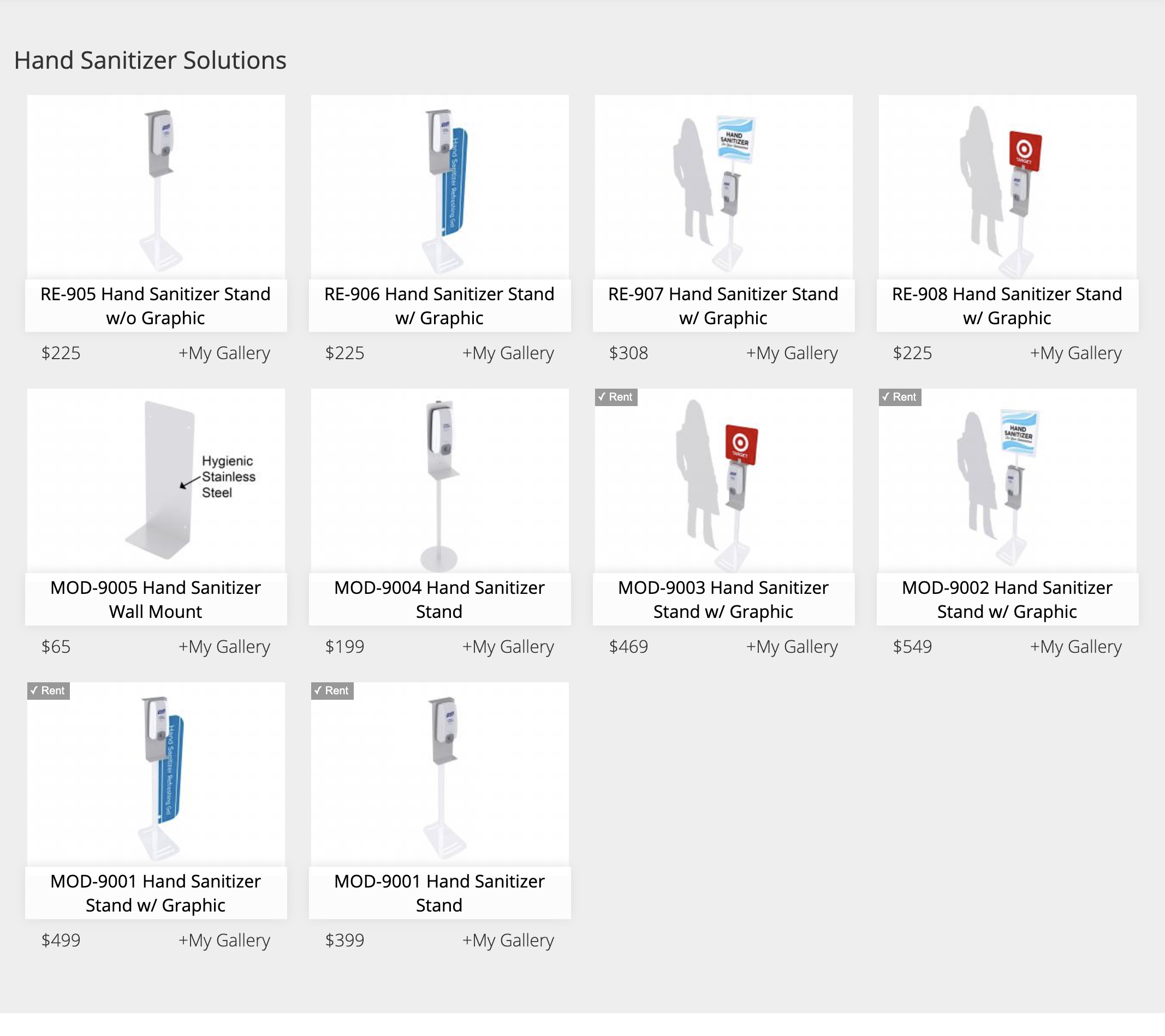Add RE-908 to My Gallery
The height and width of the screenshot is (1036, 1165).
[x=1076, y=353]
